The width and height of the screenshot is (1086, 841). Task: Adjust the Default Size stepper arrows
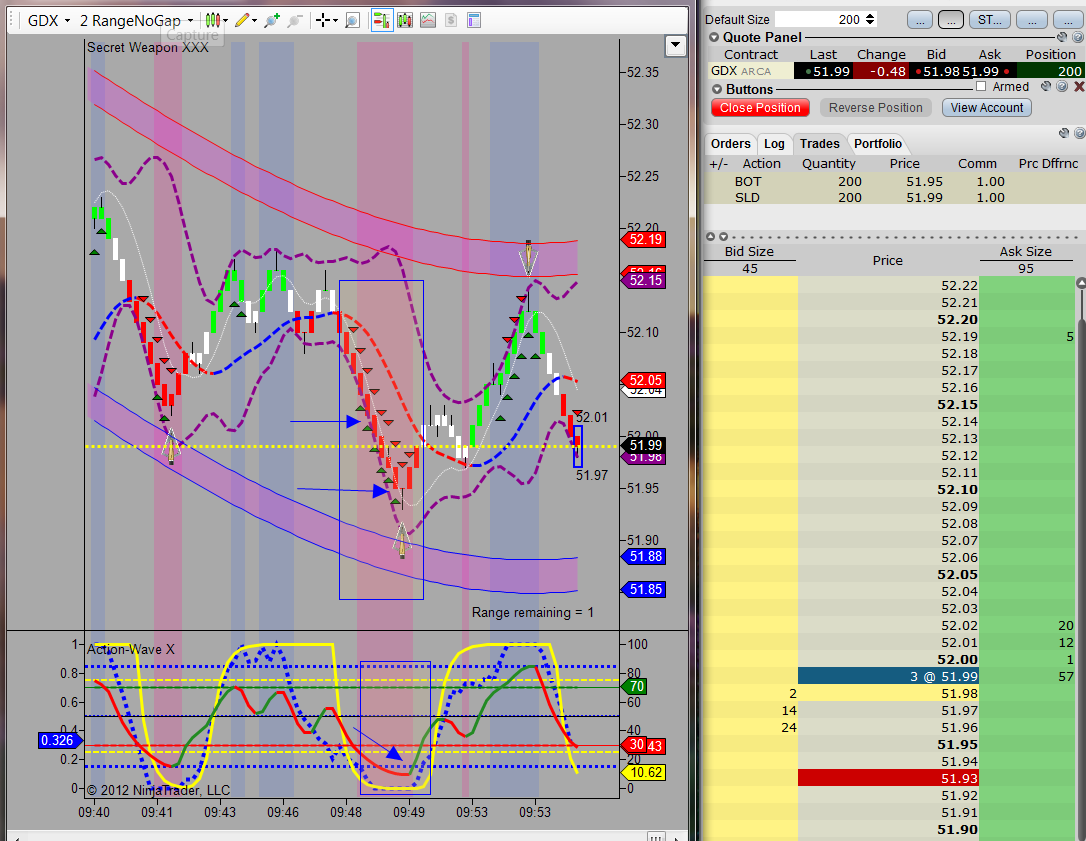pyautogui.click(x=871, y=19)
